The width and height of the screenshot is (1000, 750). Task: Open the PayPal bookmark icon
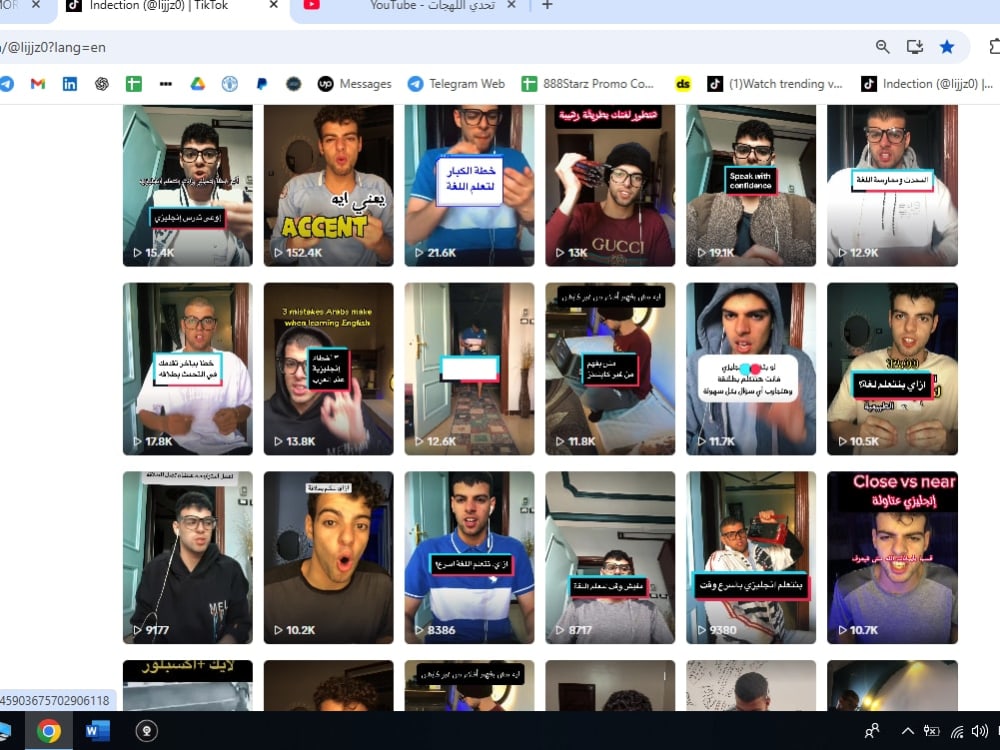pos(261,84)
